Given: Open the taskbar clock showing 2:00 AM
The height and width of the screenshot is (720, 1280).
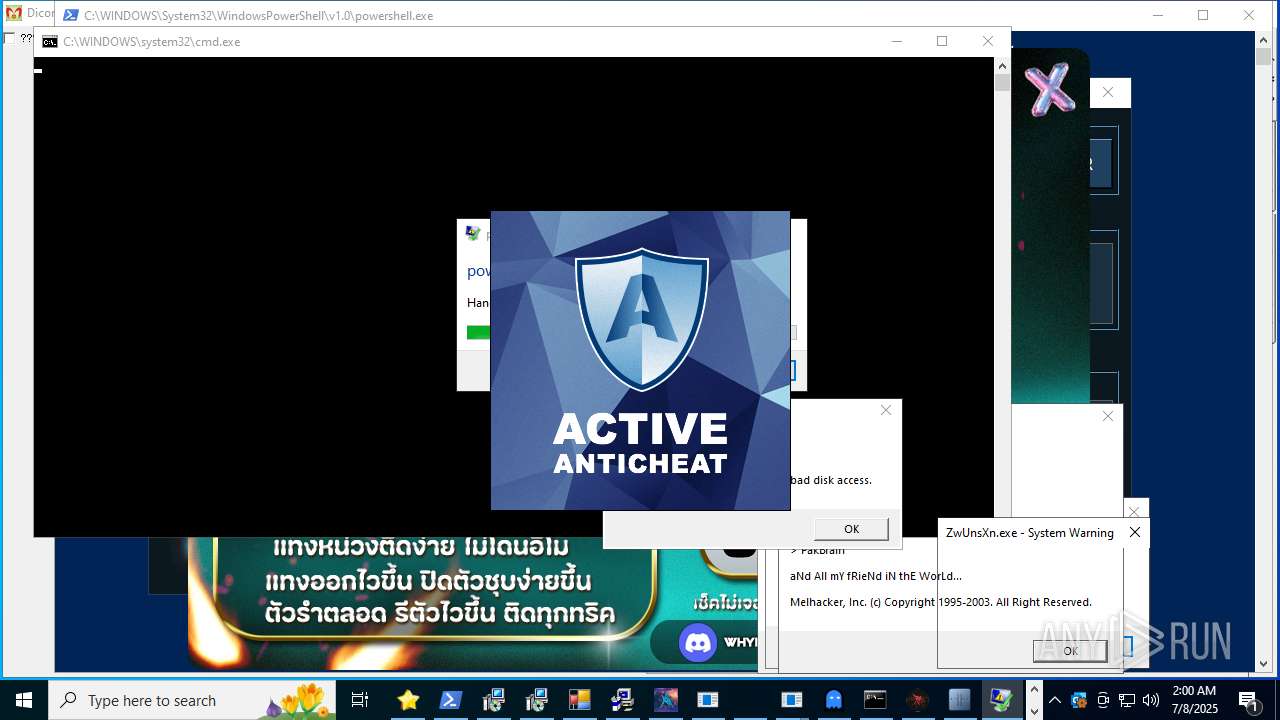Looking at the screenshot, I should 1194,700.
